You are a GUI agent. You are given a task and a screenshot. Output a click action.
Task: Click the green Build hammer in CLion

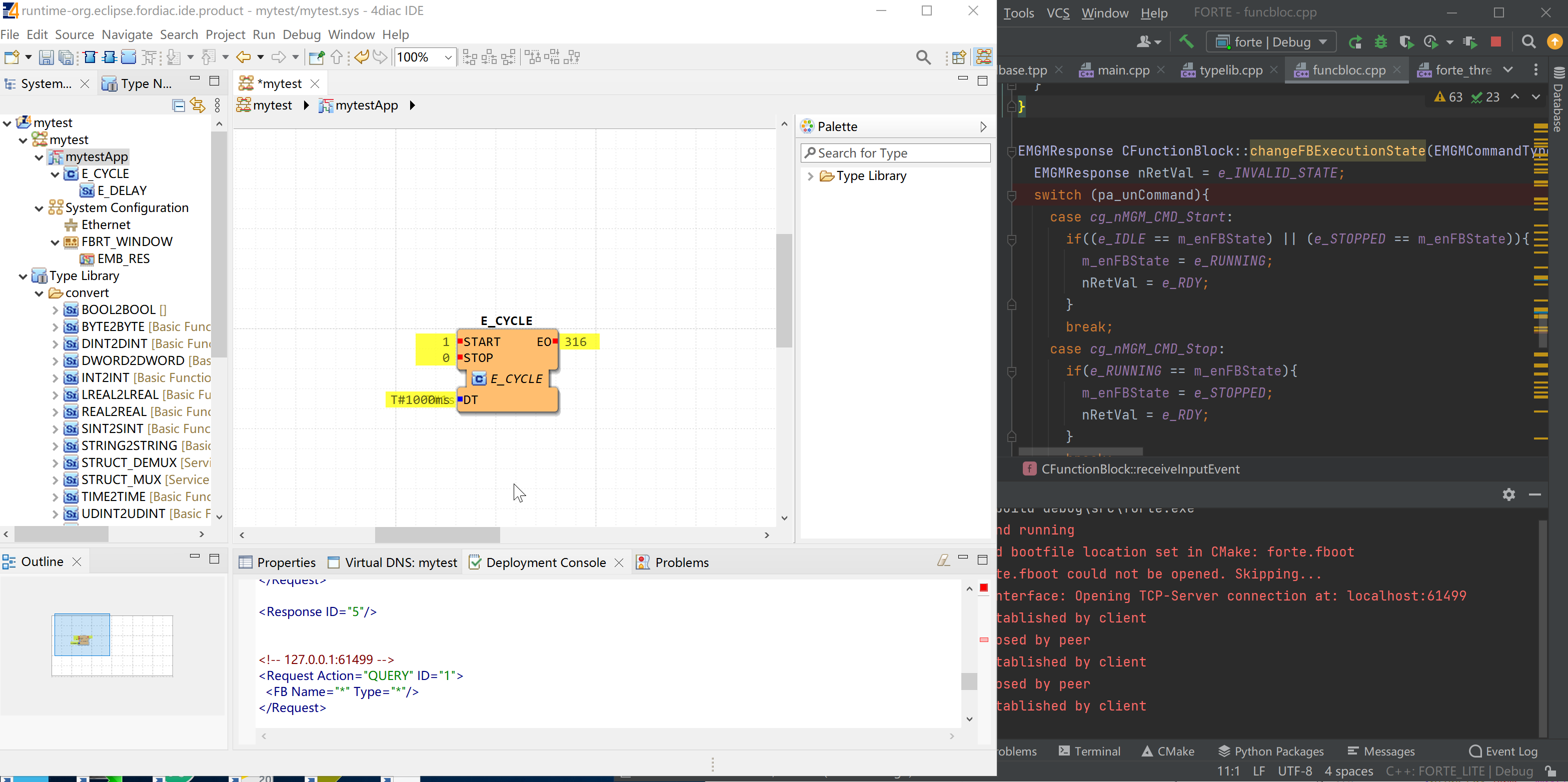coord(1186,42)
